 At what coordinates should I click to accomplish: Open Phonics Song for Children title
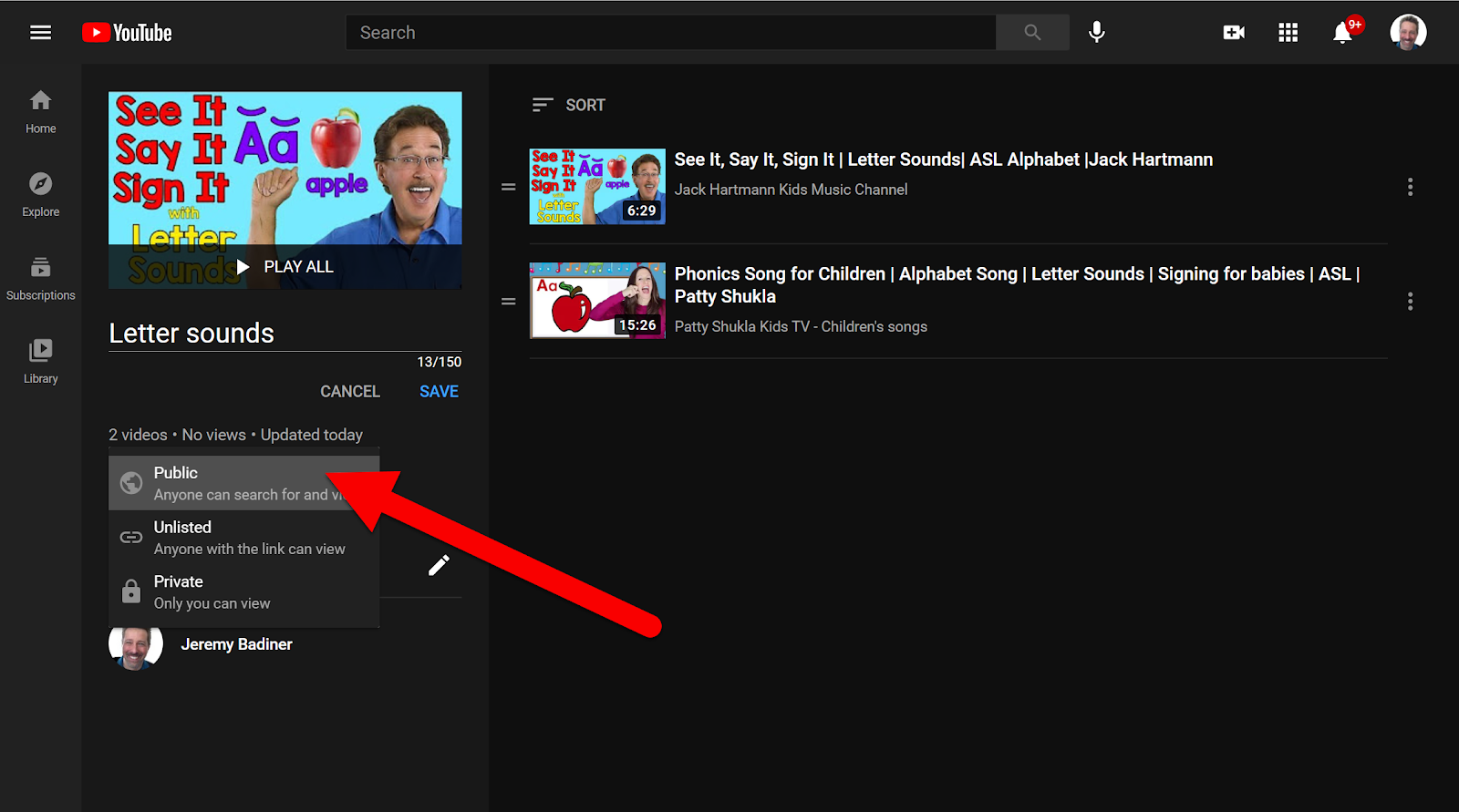(1017, 285)
